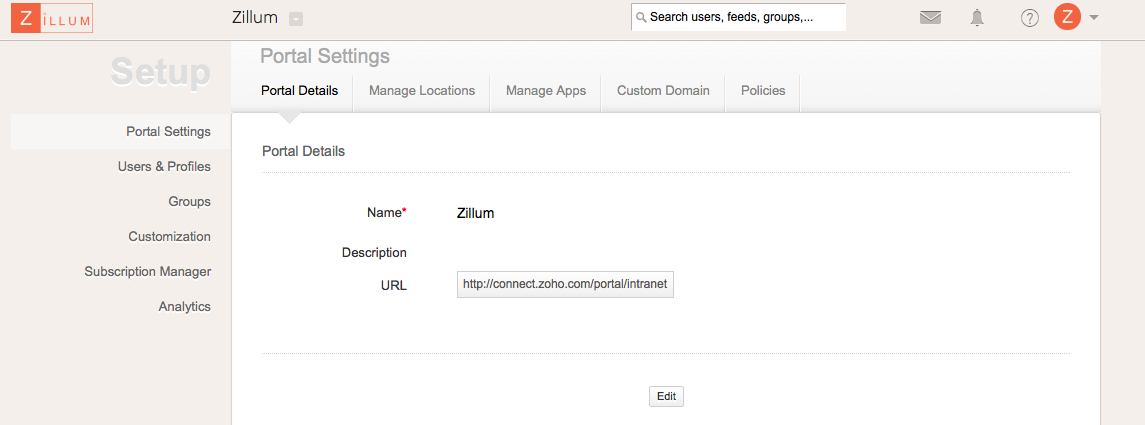Viewport: 1145px width, 425px height.
Task: Open the Manage Apps tab
Action: pos(545,90)
